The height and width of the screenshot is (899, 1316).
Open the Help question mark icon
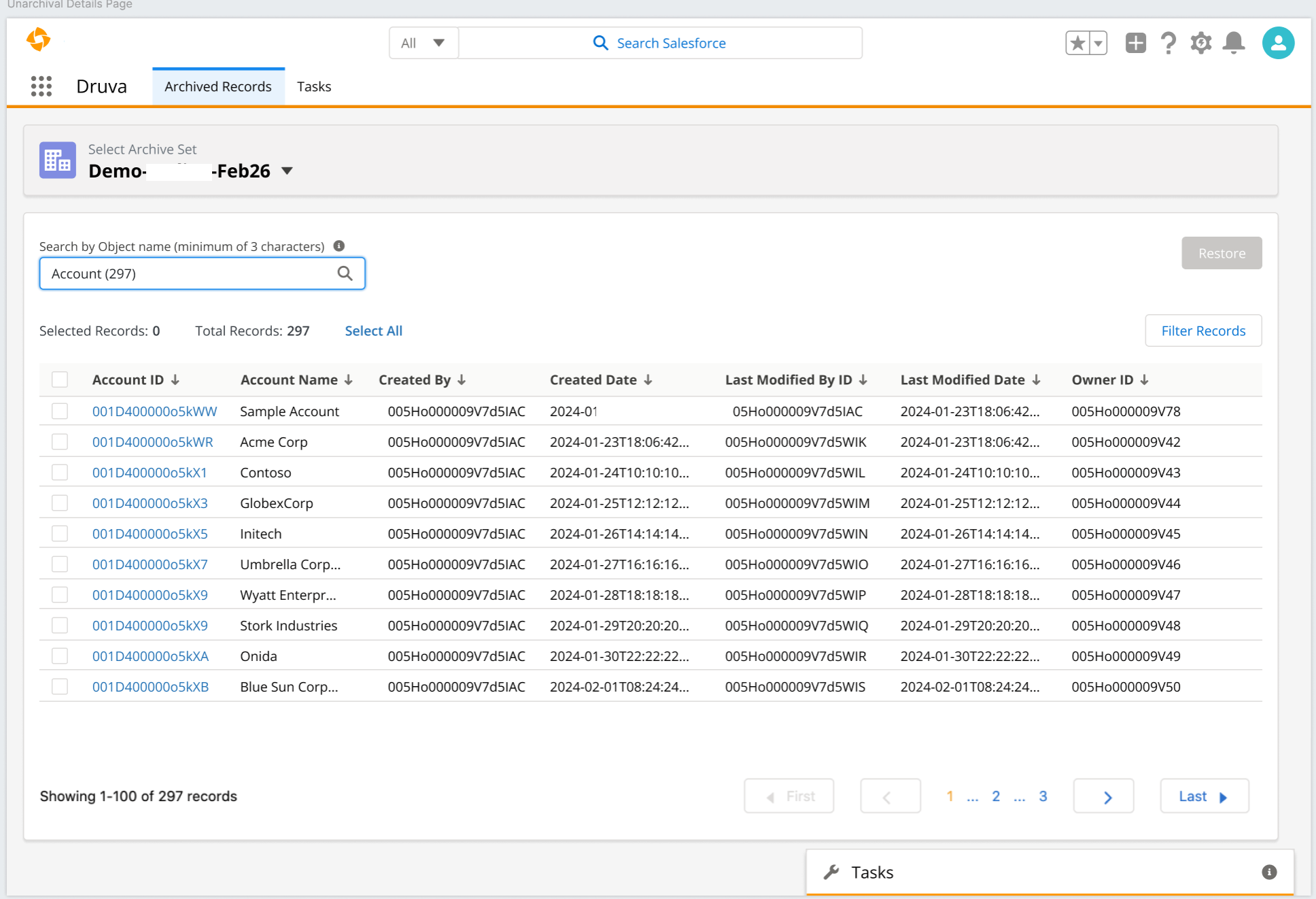[1168, 43]
